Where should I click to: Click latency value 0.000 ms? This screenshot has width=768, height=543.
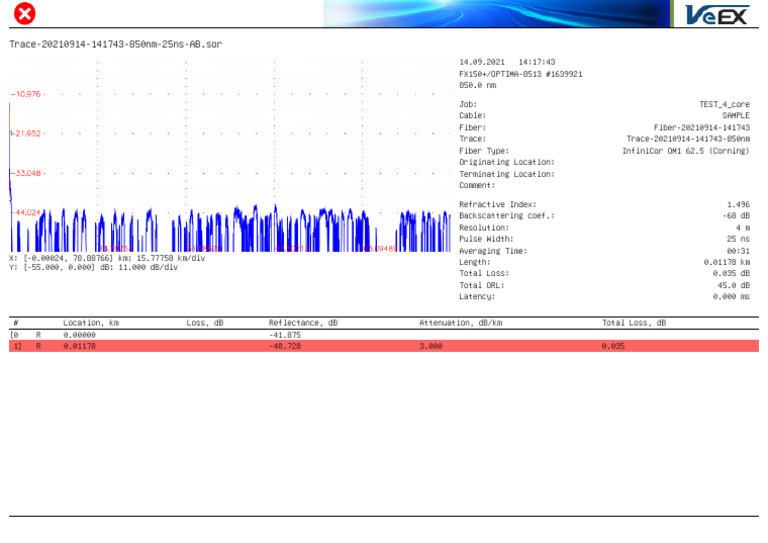pyautogui.click(x=731, y=297)
